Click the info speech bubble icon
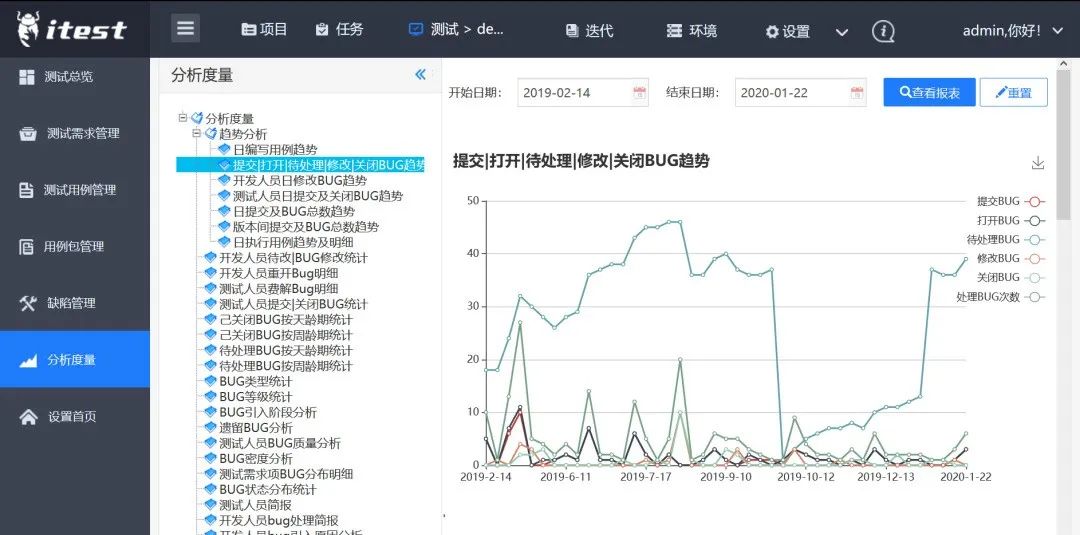Viewport: 1080px width, 535px height. pos(883,31)
